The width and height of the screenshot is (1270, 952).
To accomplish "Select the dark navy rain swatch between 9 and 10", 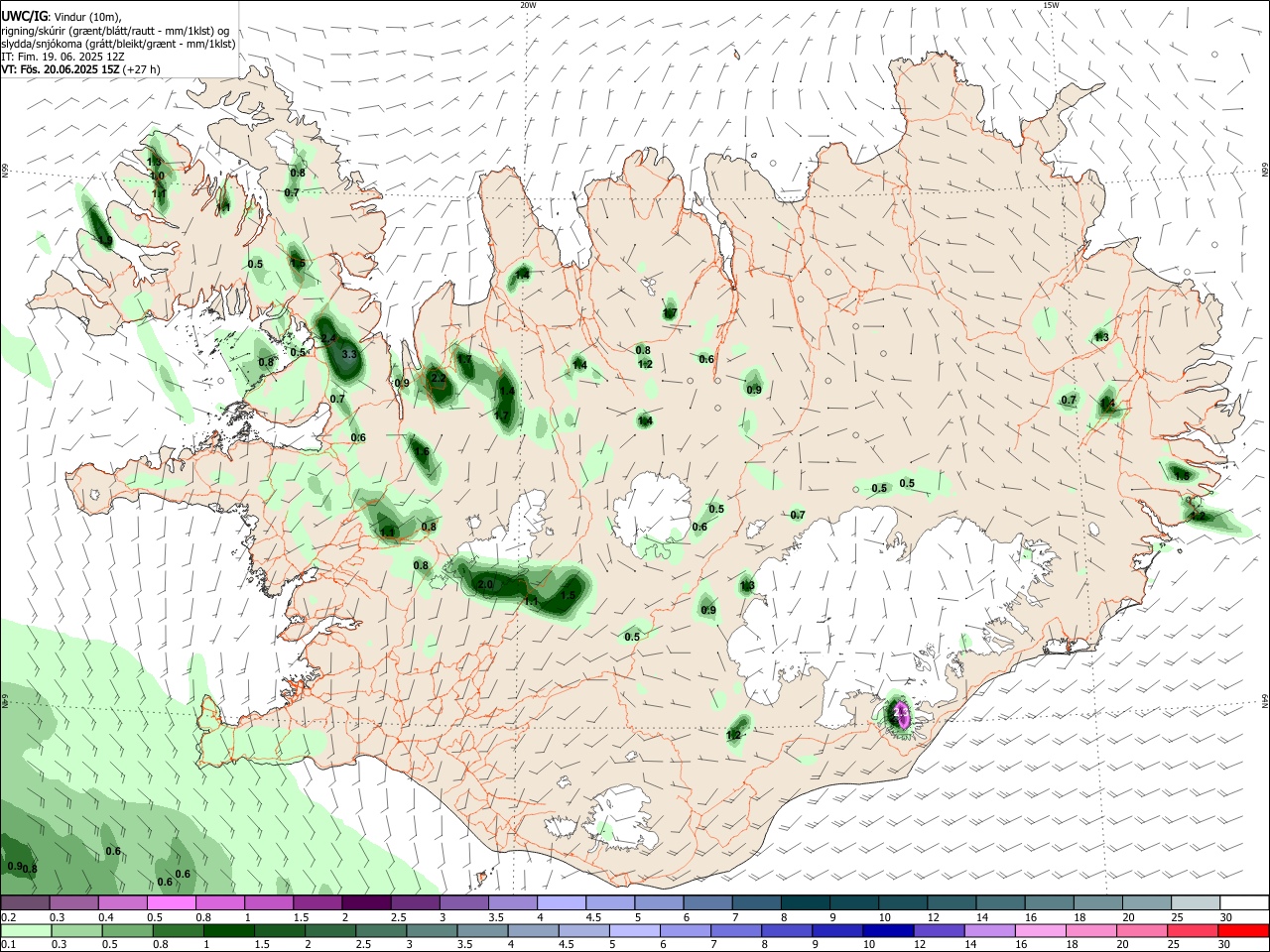I will tap(887, 930).
